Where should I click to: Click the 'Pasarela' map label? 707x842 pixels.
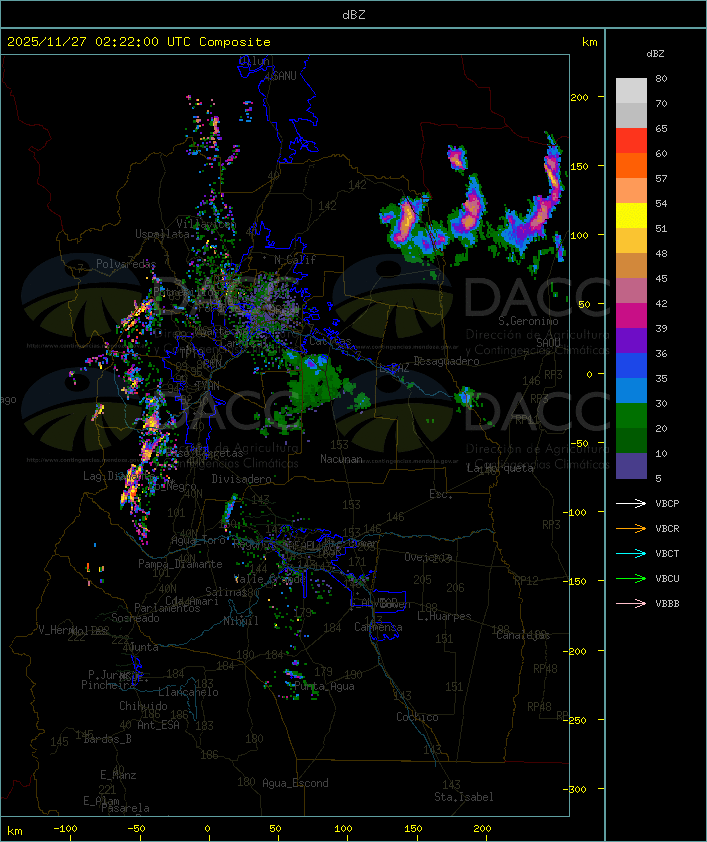pos(125,808)
